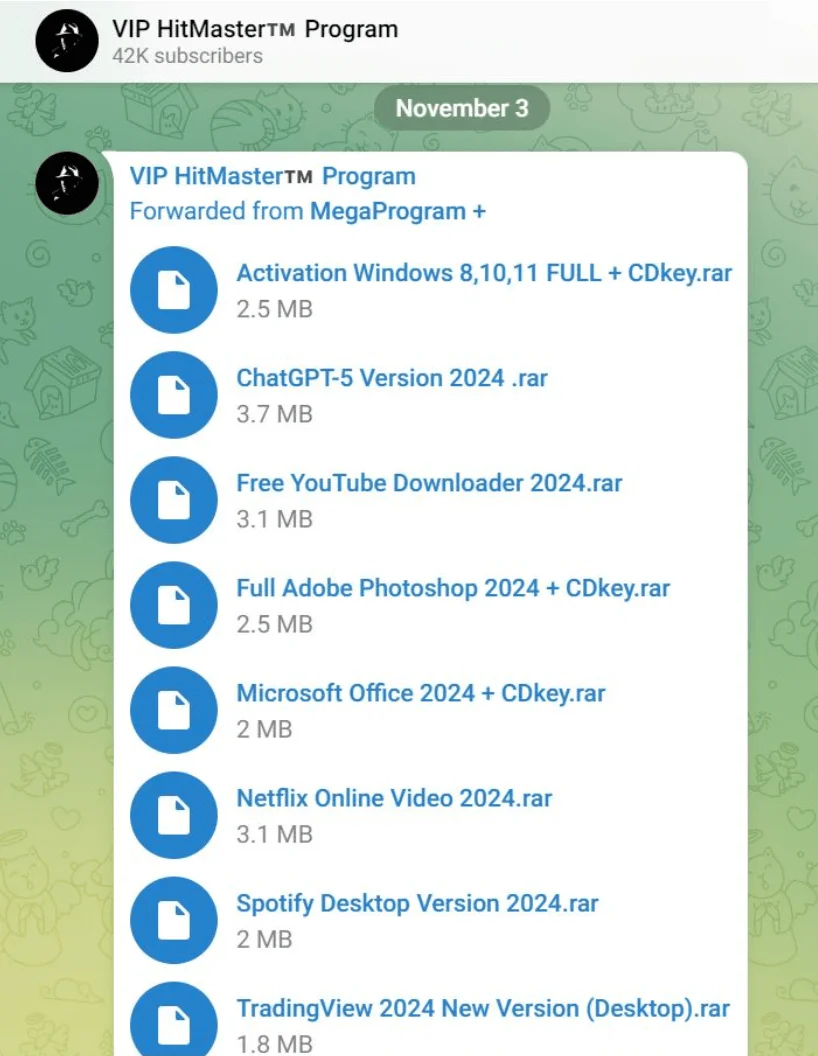The image size is (818, 1056).
Task: Click the November 3 date badge
Action: coord(462,108)
